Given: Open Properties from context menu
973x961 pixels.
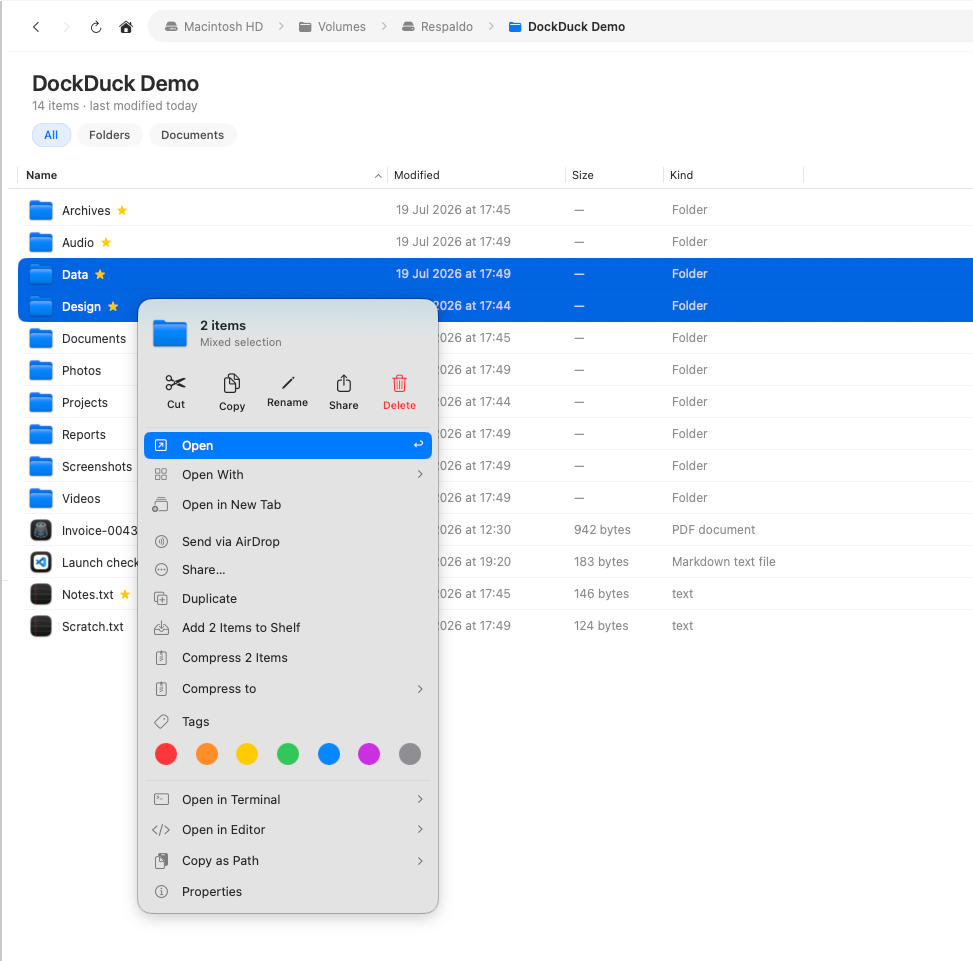Looking at the screenshot, I should click(x=288, y=892).
